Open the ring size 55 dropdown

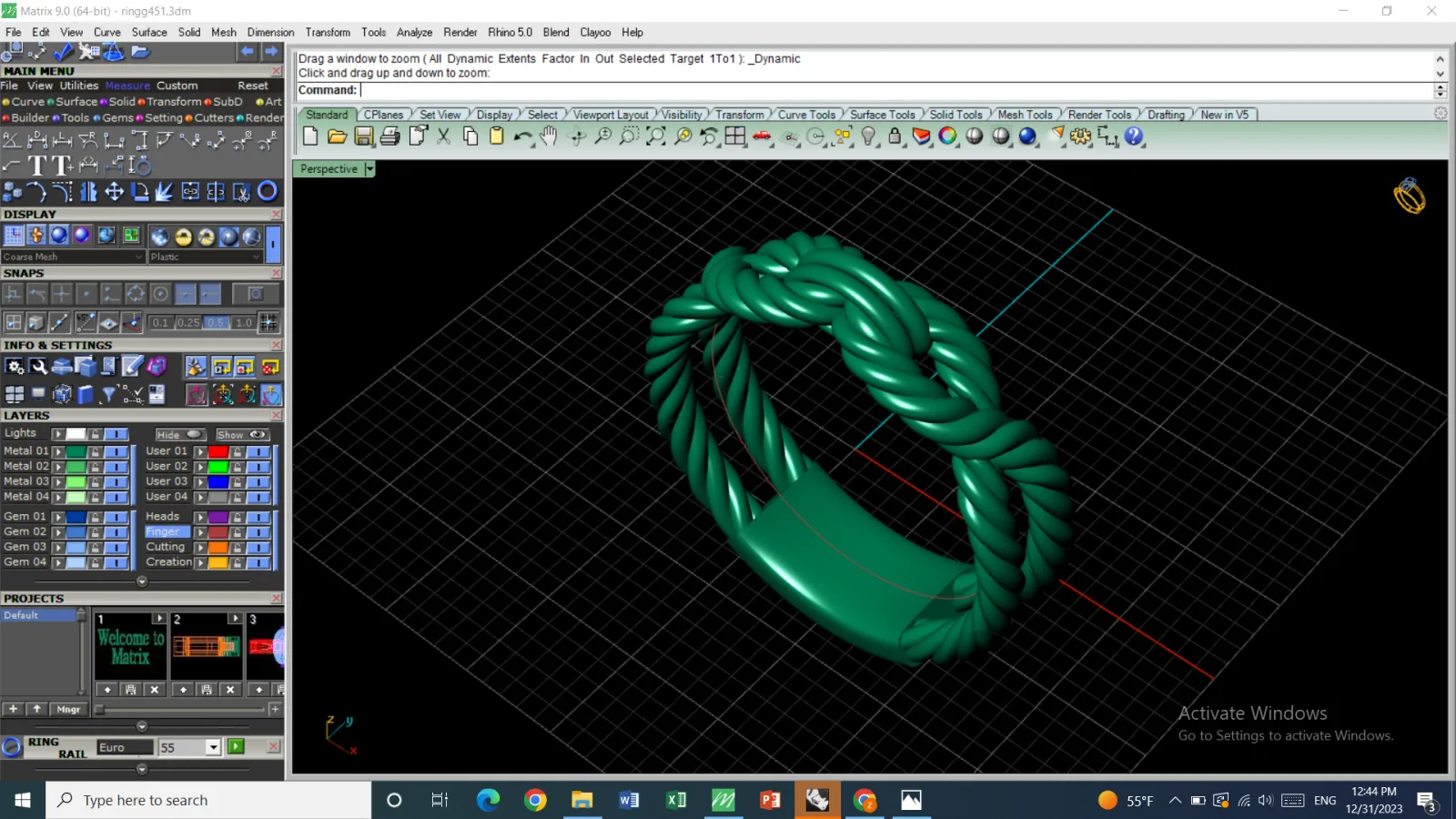coord(213,747)
